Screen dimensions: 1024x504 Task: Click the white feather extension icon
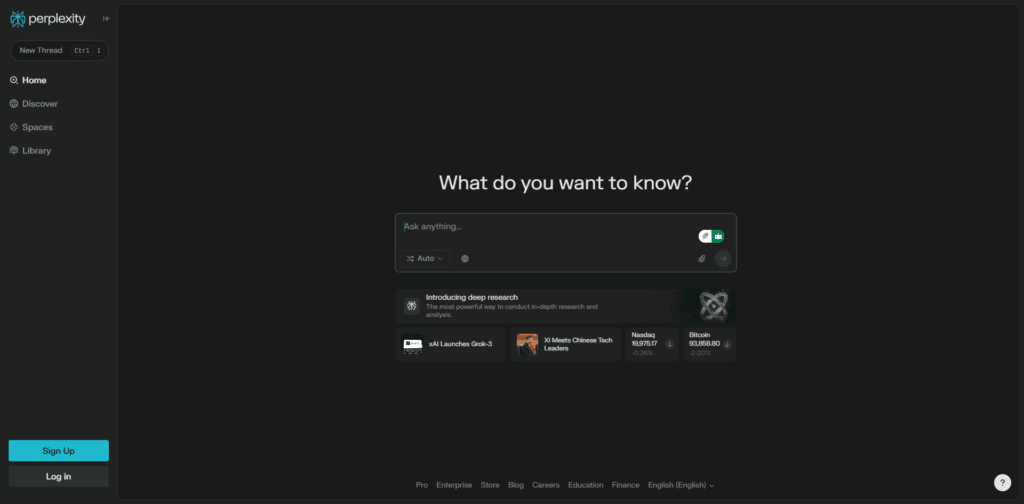point(705,236)
